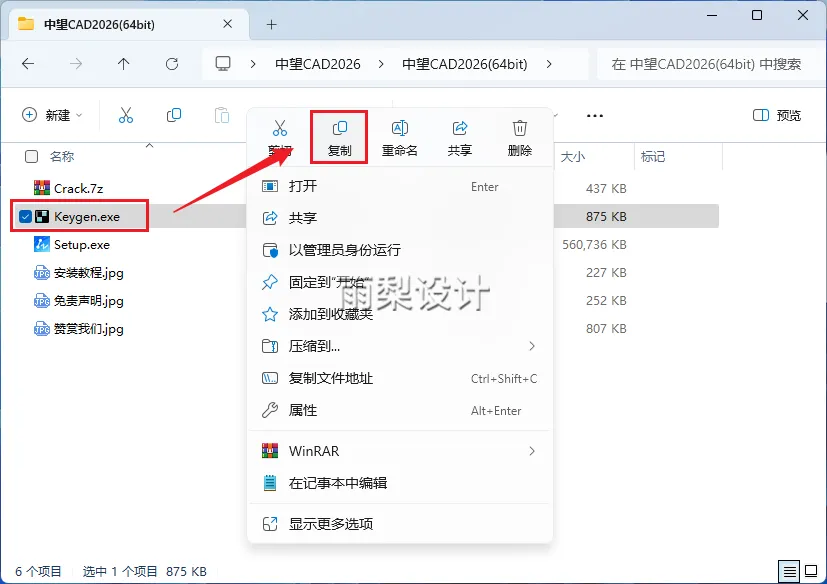The height and width of the screenshot is (584, 827).
Task: Sort by the 标记 column header
Action: (x=653, y=157)
